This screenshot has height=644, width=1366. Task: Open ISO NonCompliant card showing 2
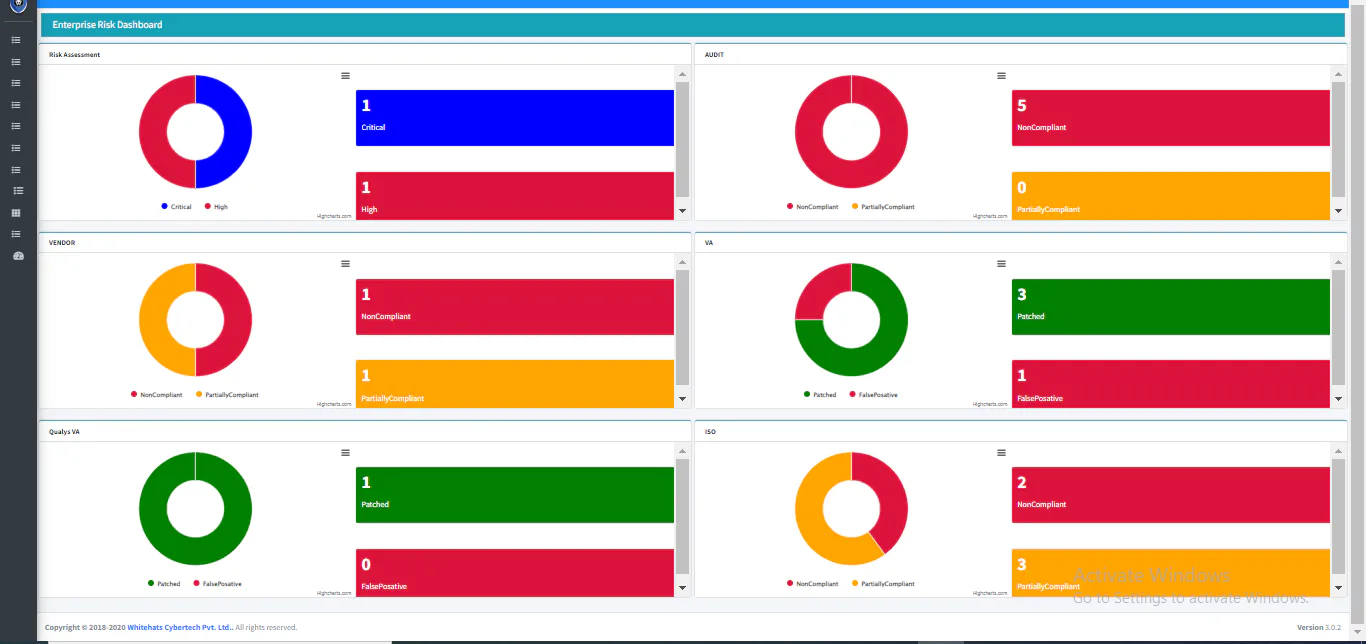(1171, 495)
